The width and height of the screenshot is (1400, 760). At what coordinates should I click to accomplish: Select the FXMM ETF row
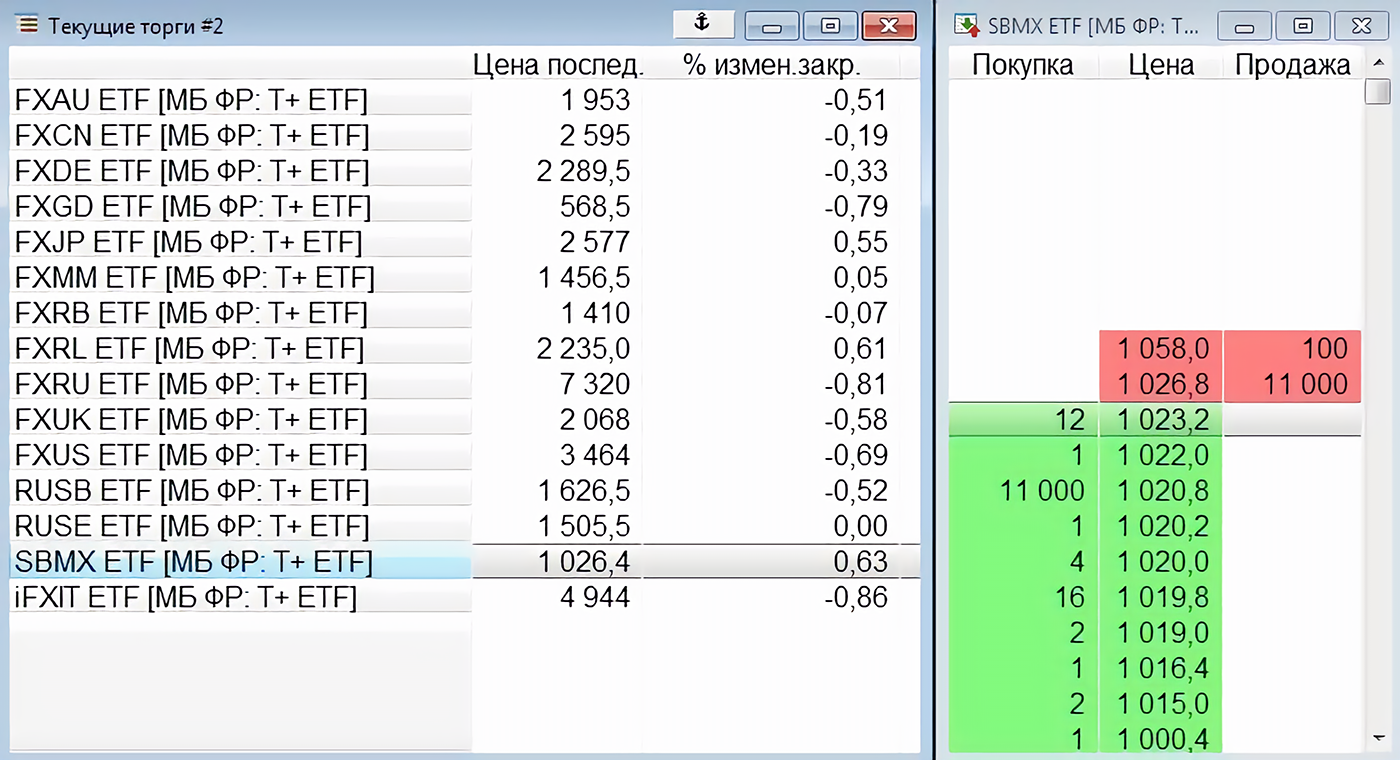465,278
